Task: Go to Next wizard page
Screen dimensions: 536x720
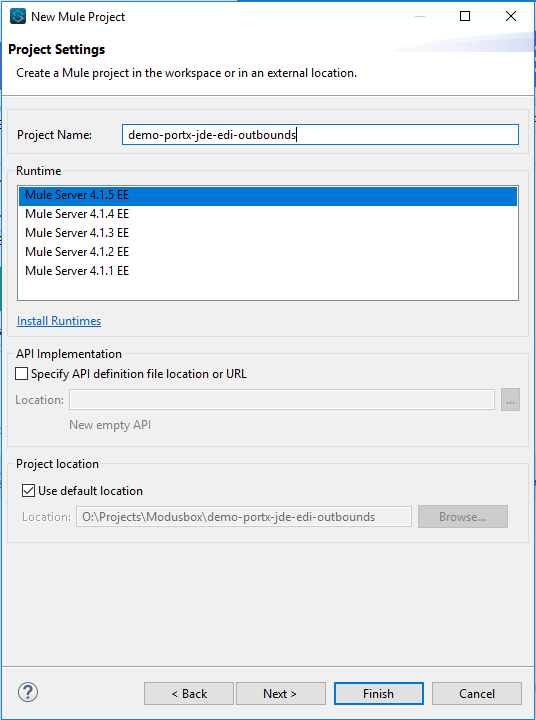Action: tap(280, 693)
